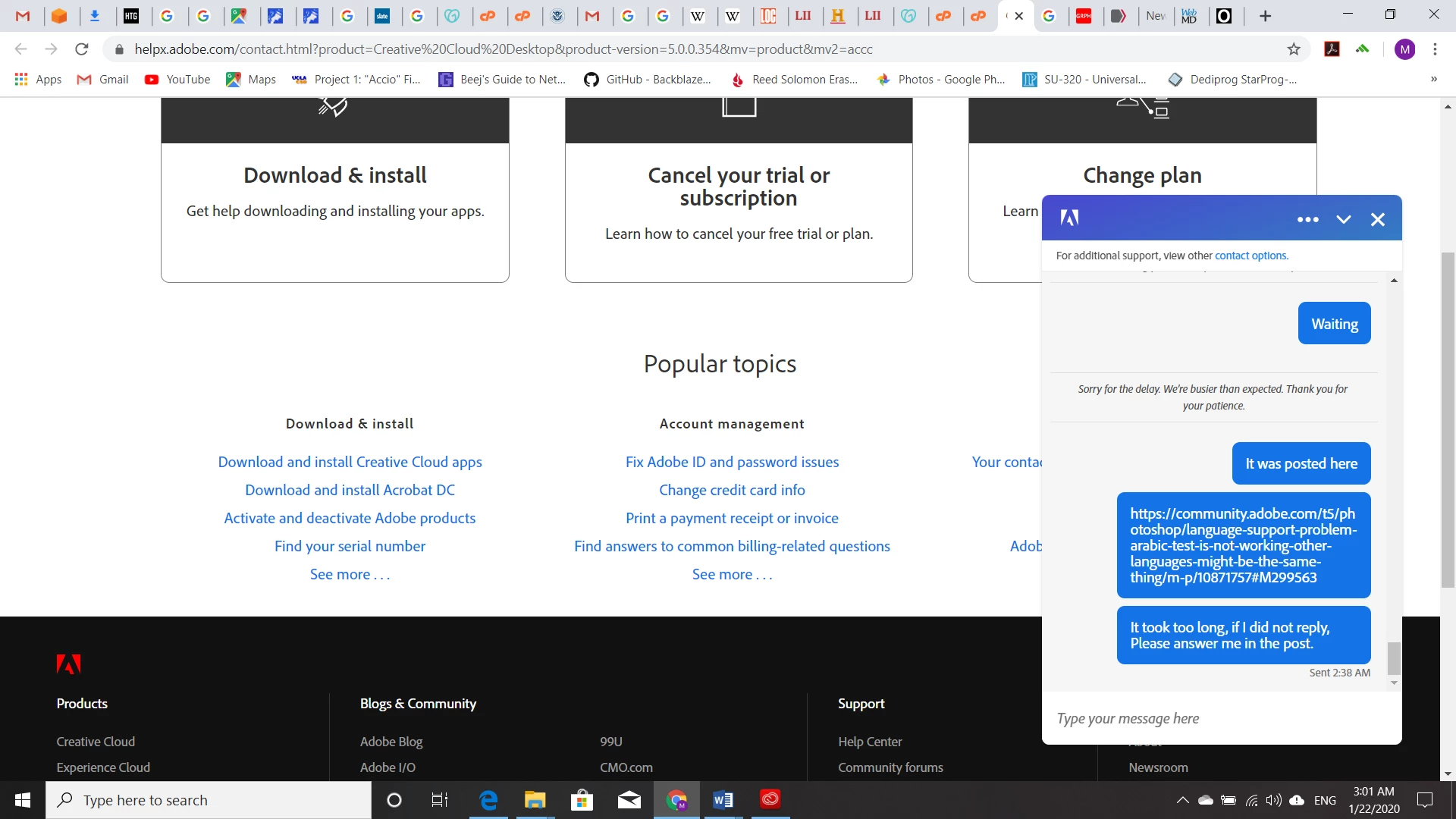Click the contact options link in chat
The width and height of the screenshot is (1456, 819).
click(1251, 256)
